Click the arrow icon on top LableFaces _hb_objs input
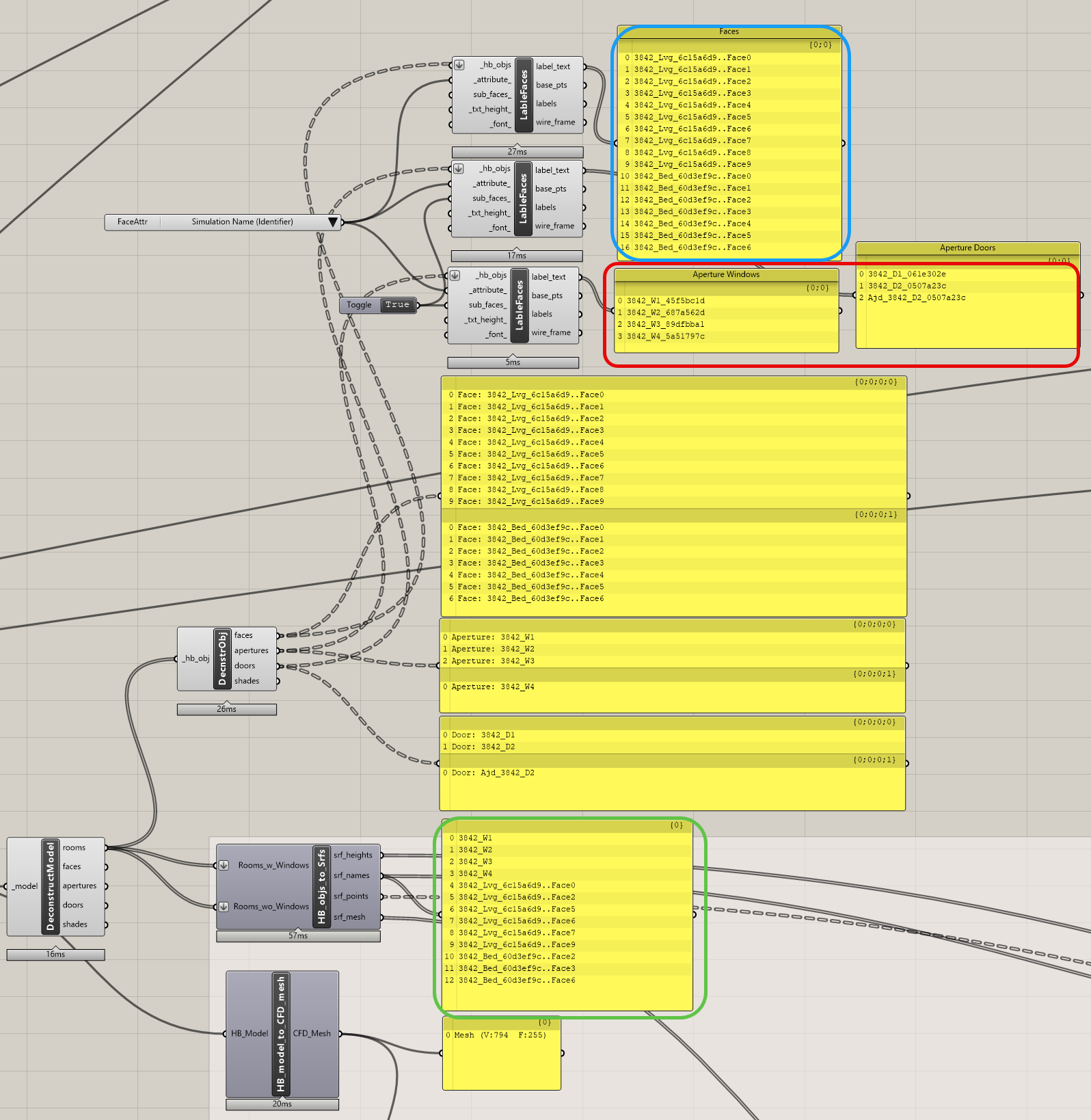1091x1120 pixels. (459, 65)
